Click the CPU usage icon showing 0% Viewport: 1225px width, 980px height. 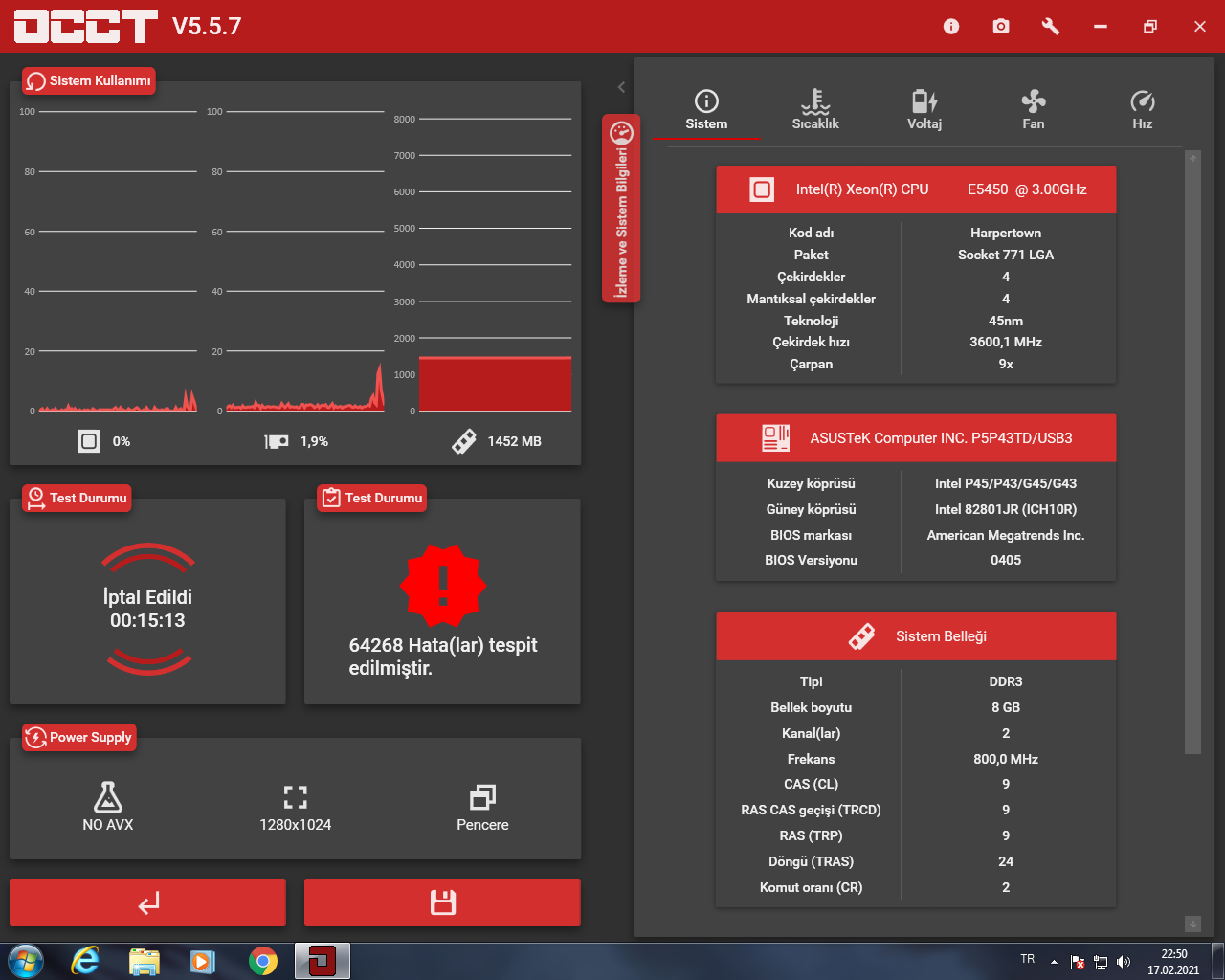coord(89,441)
